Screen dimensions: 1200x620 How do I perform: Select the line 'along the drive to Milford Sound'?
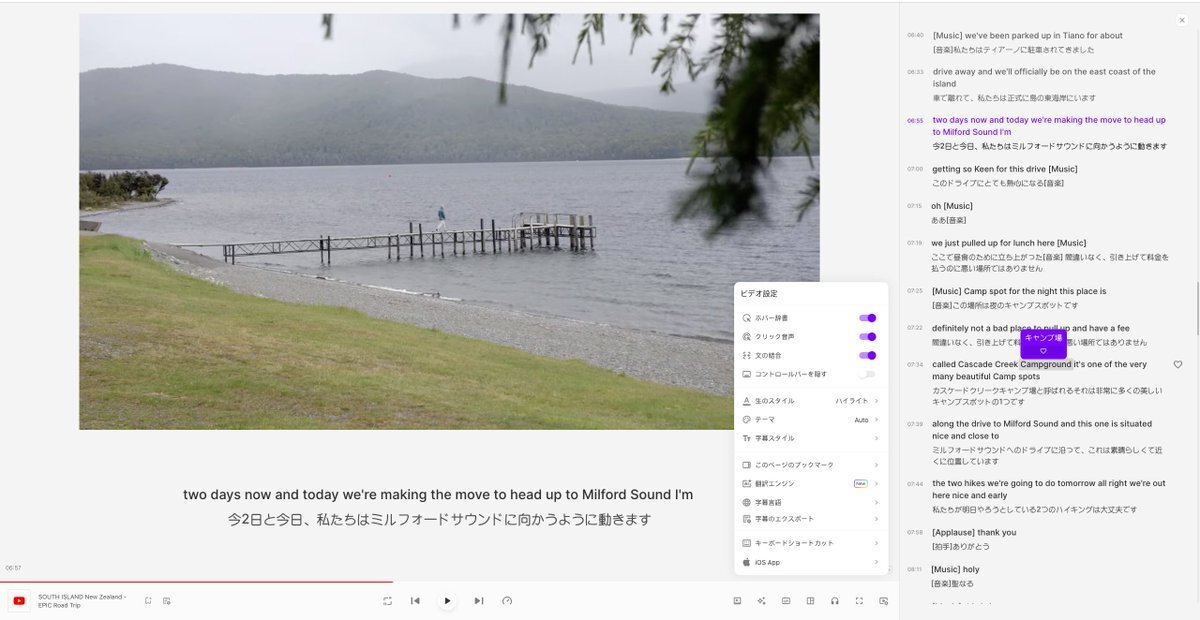coord(1042,430)
